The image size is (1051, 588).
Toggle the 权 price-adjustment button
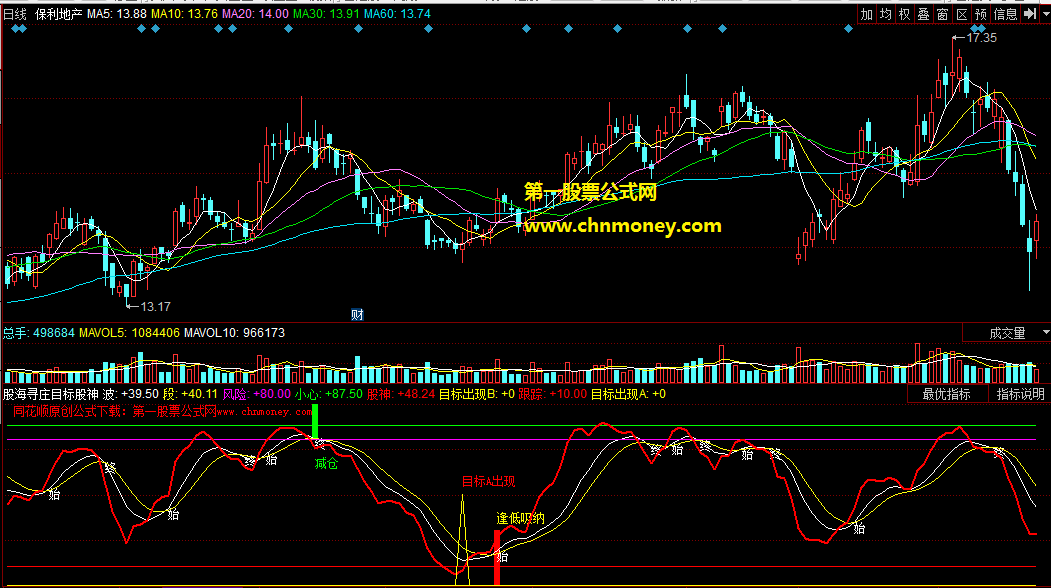coord(904,14)
